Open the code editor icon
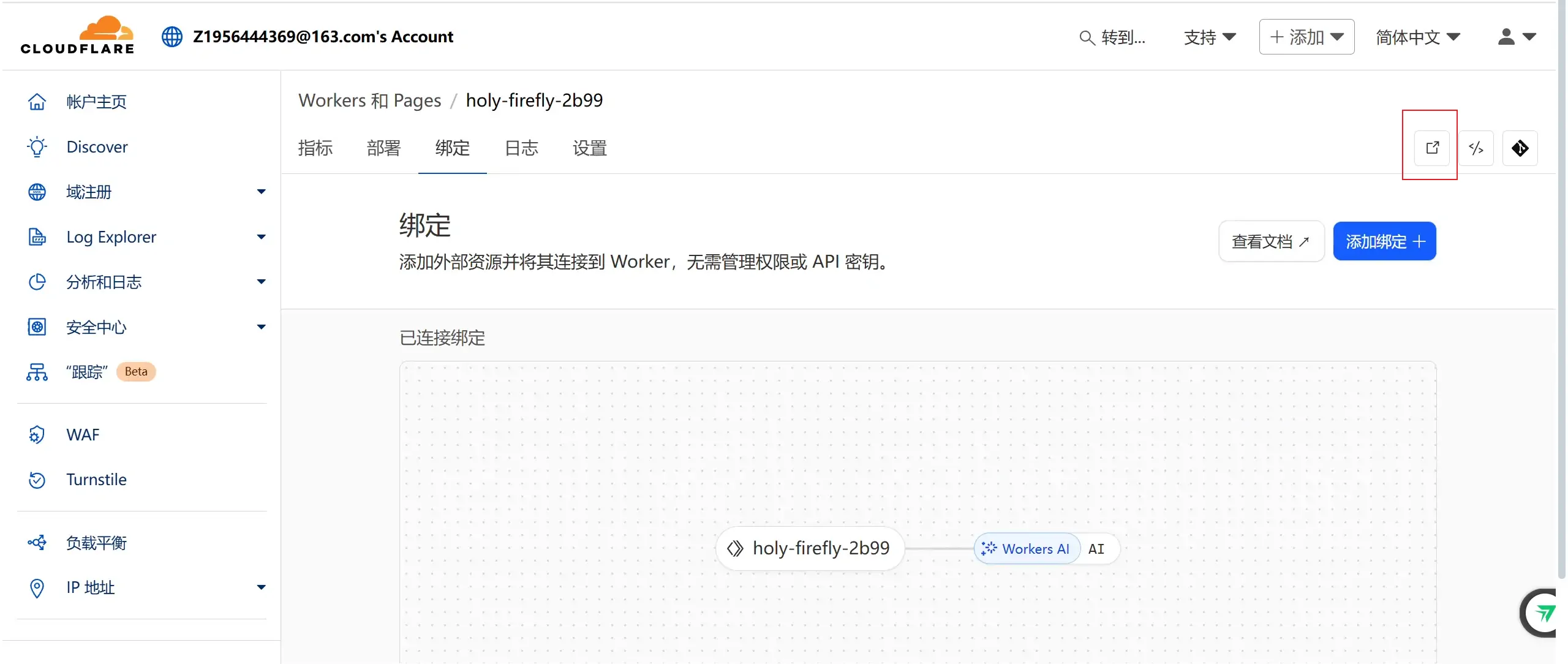The height and width of the screenshot is (664, 1568). click(x=1476, y=148)
